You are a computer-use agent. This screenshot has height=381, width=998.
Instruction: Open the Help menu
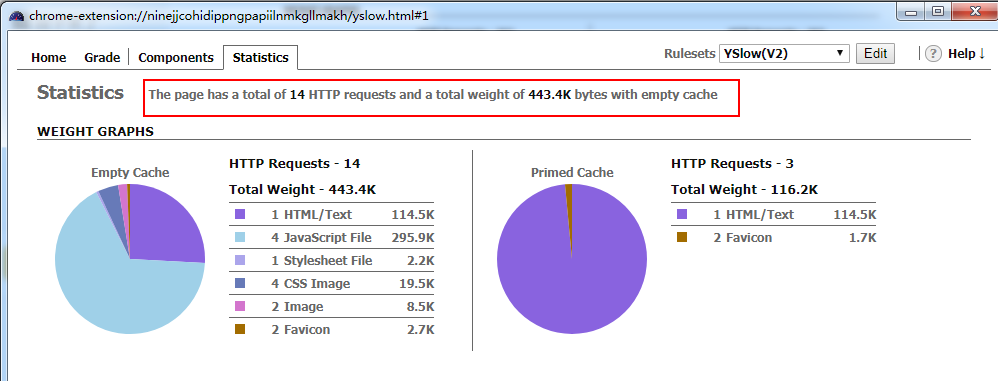966,54
